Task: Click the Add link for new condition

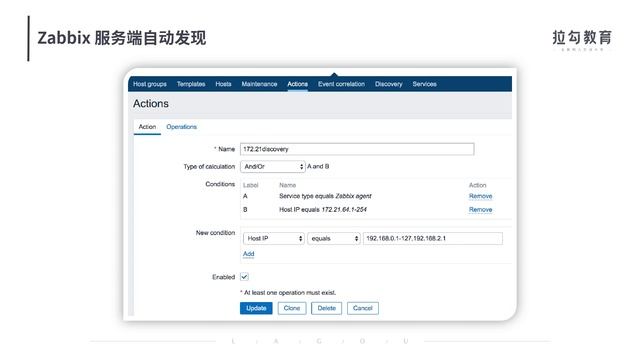Action: (249, 254)
